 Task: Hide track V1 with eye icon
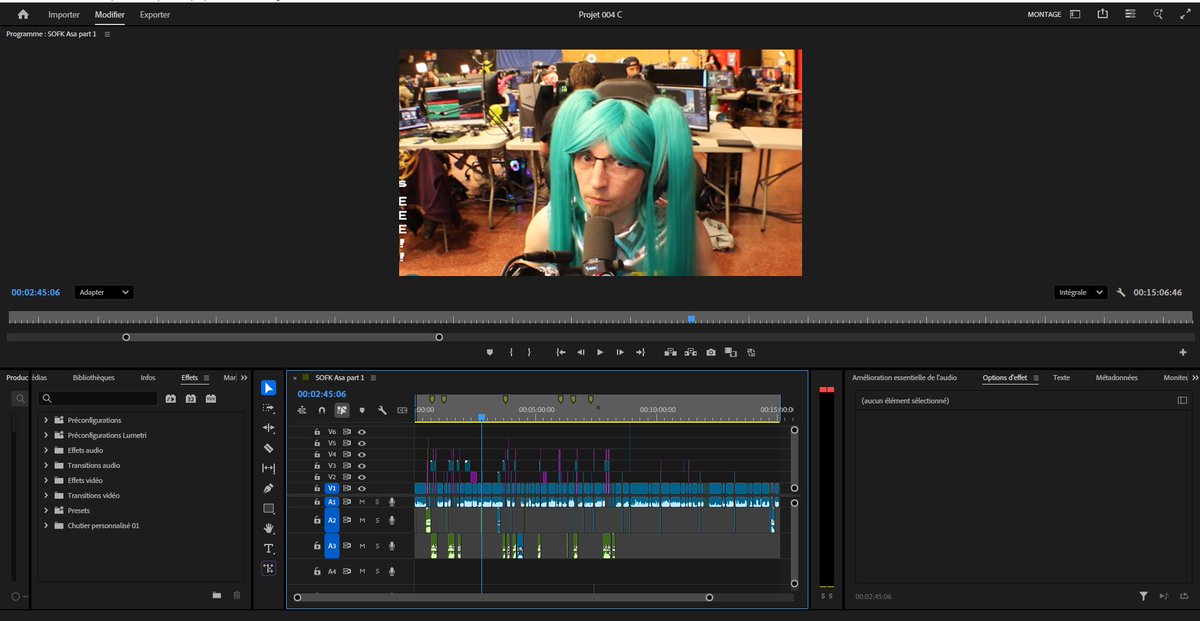pyautogui.click(x=362, y=488)
